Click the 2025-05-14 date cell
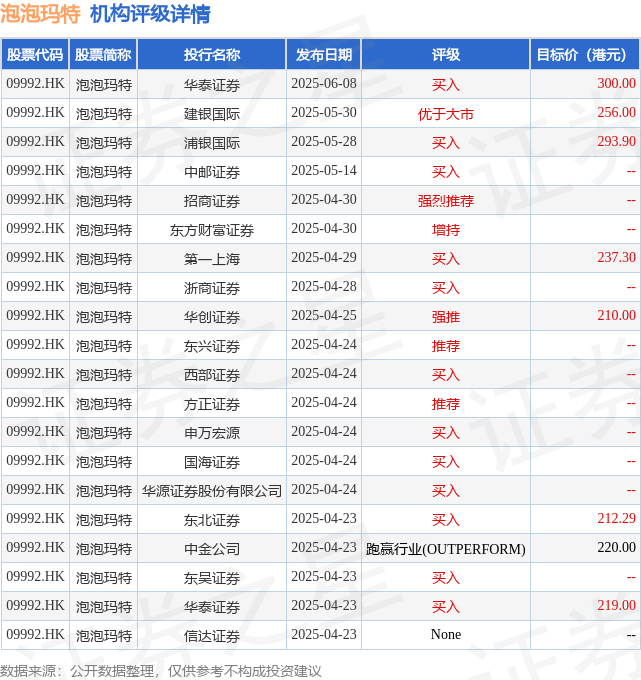Image resolution: width=641 pixels, height=680 pixels. click(324, 171)
